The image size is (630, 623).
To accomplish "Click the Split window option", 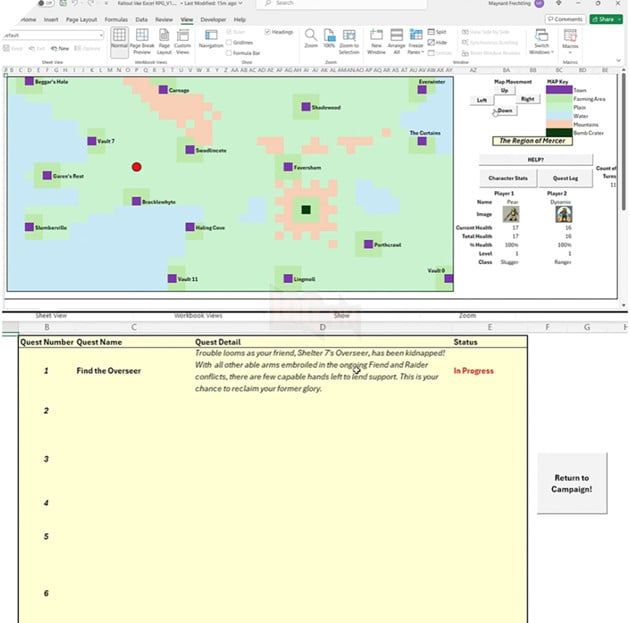I will 437,32.
